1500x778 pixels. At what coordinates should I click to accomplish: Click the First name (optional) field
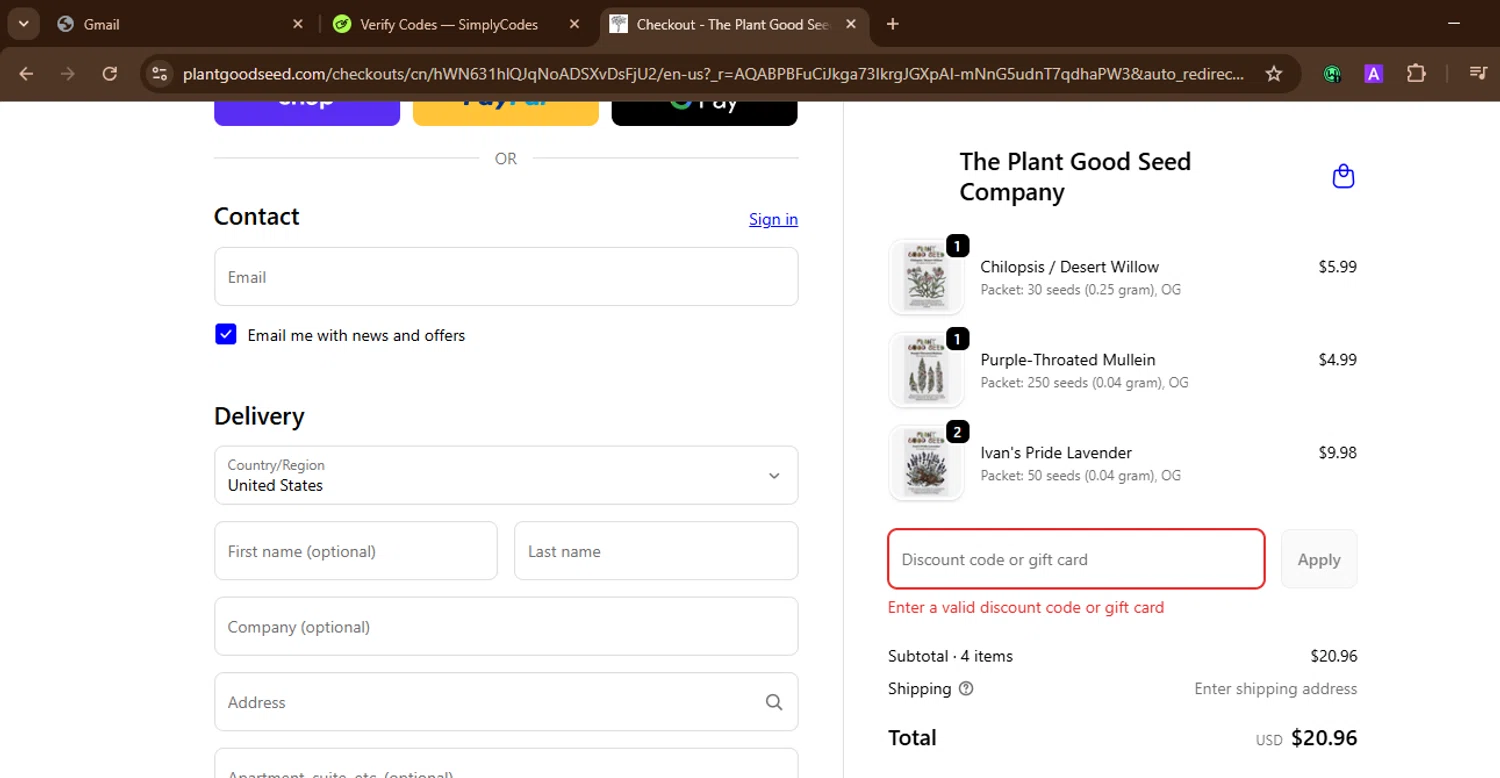point(356,551)
